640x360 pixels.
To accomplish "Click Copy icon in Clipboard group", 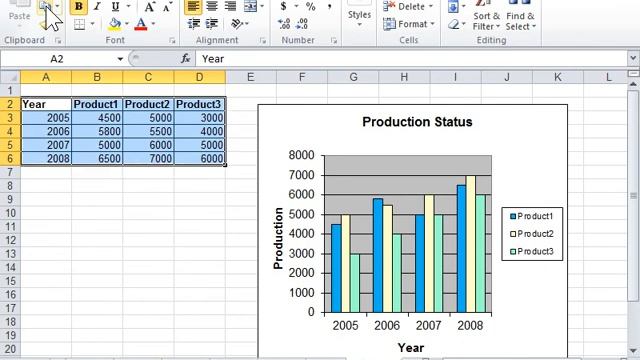I will [45, 7].
